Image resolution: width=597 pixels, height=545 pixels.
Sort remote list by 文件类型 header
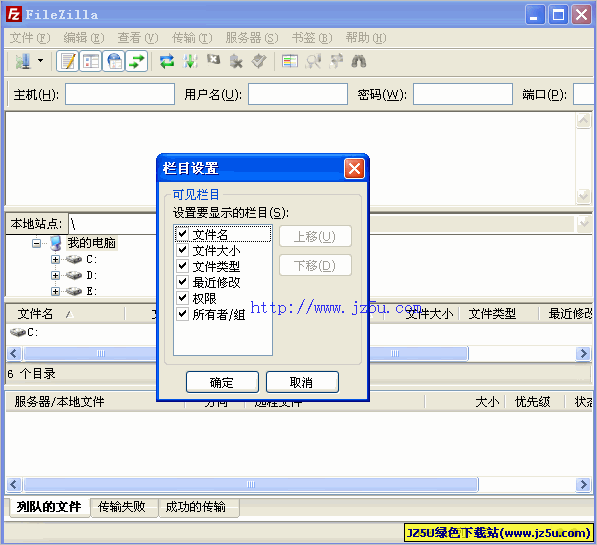coord(498,314)
